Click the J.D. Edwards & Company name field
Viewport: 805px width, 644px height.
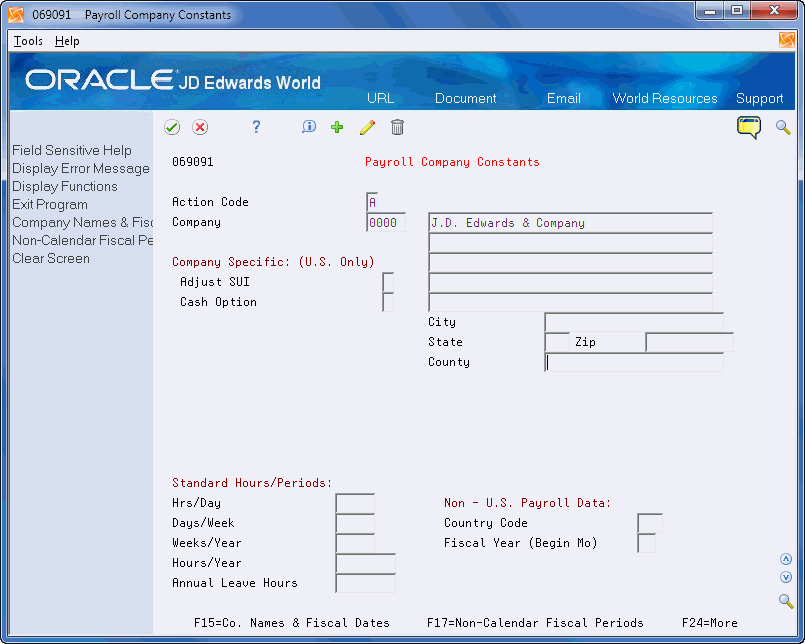(x=570, y=222)
